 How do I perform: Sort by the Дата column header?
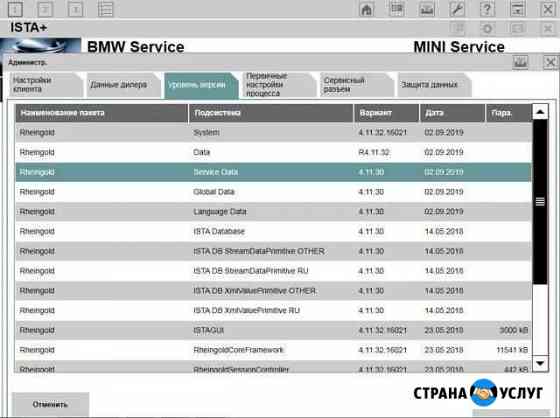452,113
